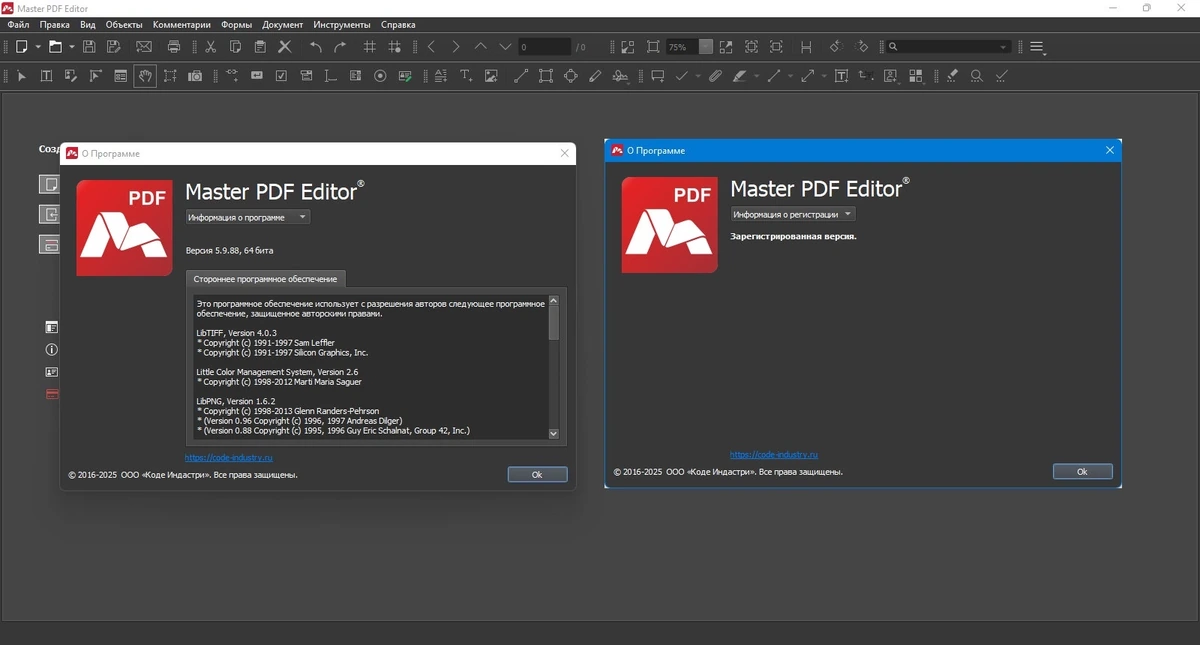Screen dimensions: 1200x645
Task: Click the Send by email envelope icon
Action: point(144,47)
